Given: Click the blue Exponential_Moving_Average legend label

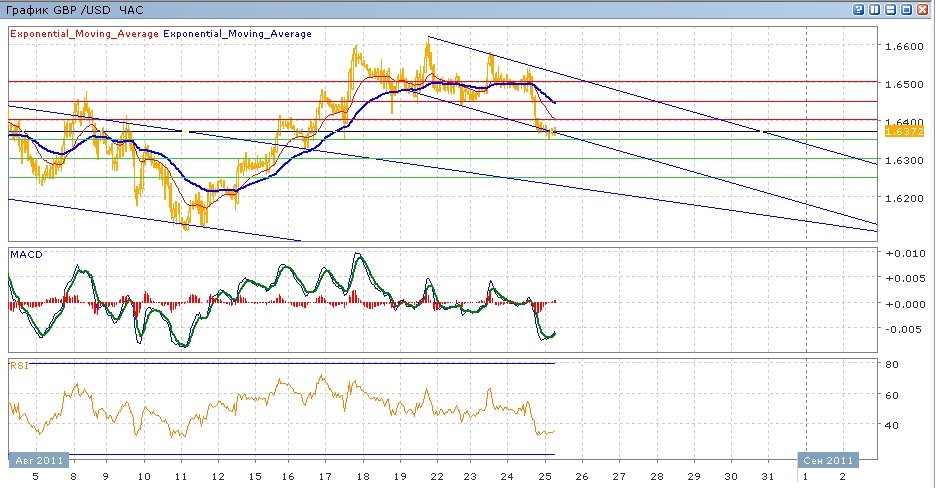Looking at the screenshot, I should [238, 34].
